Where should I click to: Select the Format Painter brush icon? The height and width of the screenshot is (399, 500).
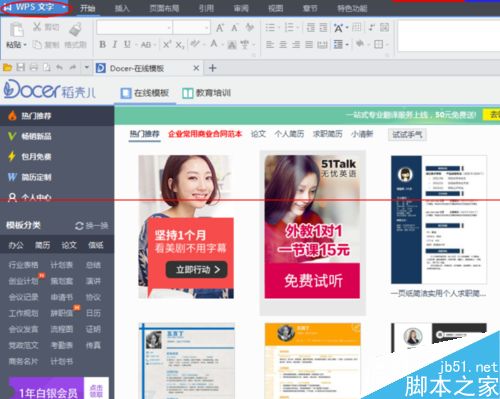pyautogui.click(x=76, y=30)
